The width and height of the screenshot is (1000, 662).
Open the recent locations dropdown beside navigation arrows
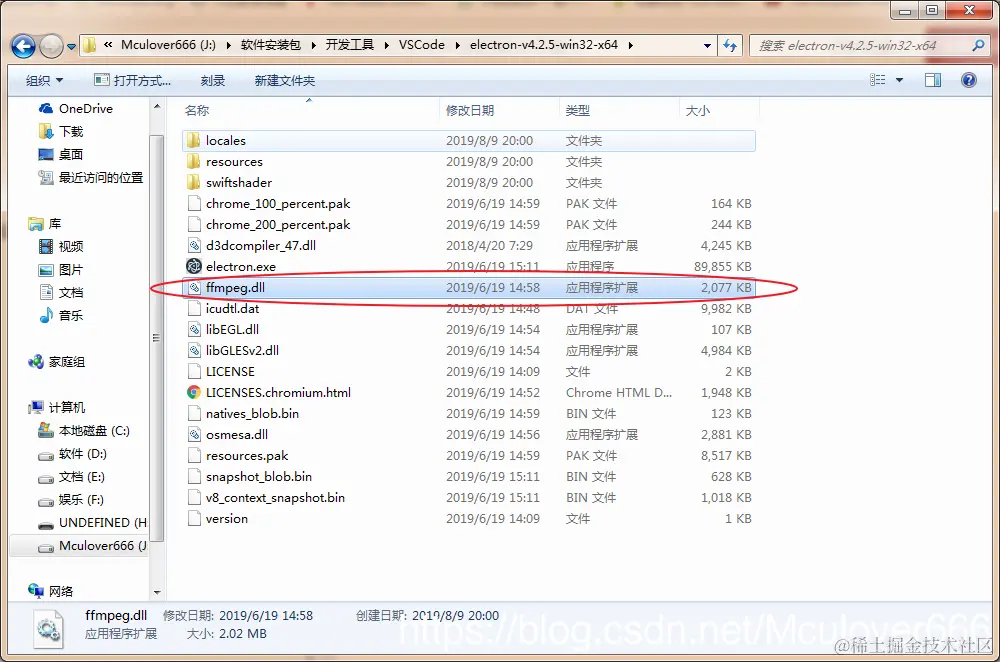tap(71, 47)
